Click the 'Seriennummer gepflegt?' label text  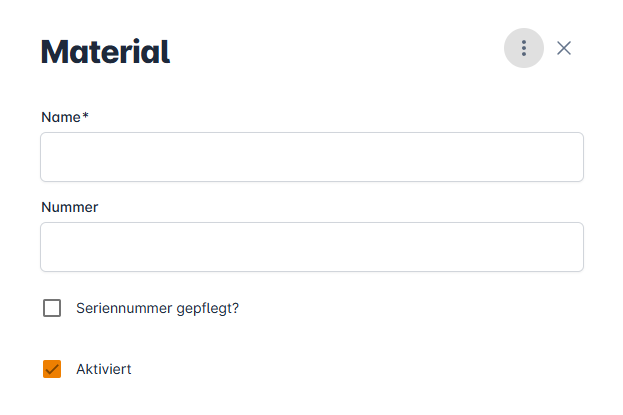click(157, 308)
